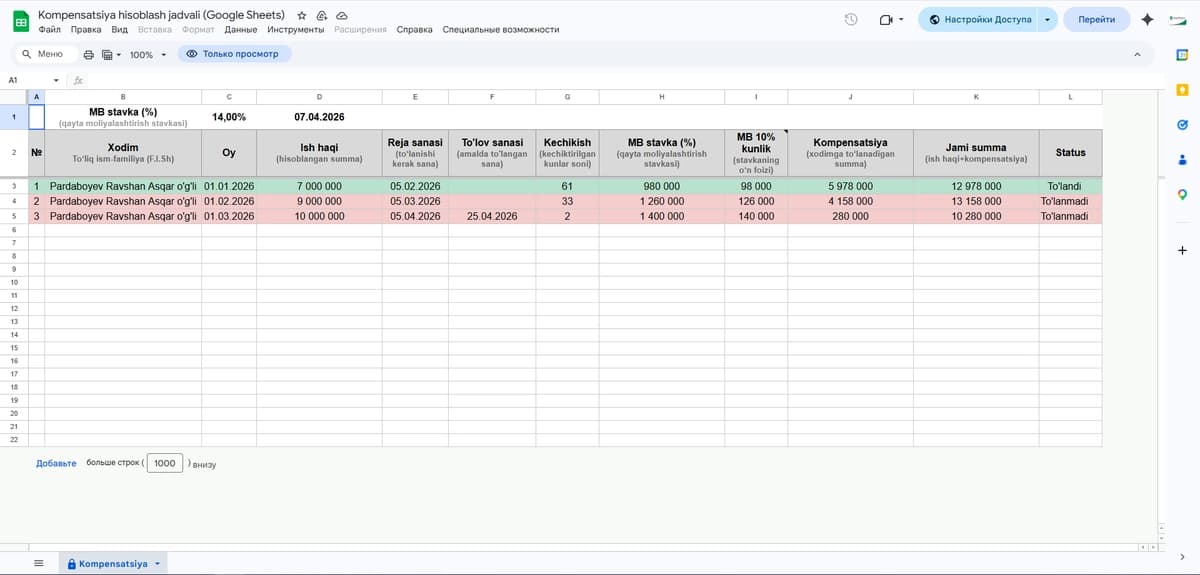Star this spreadsheet
This screenshot has width=1200, height=575.
(x=302, y=16)
